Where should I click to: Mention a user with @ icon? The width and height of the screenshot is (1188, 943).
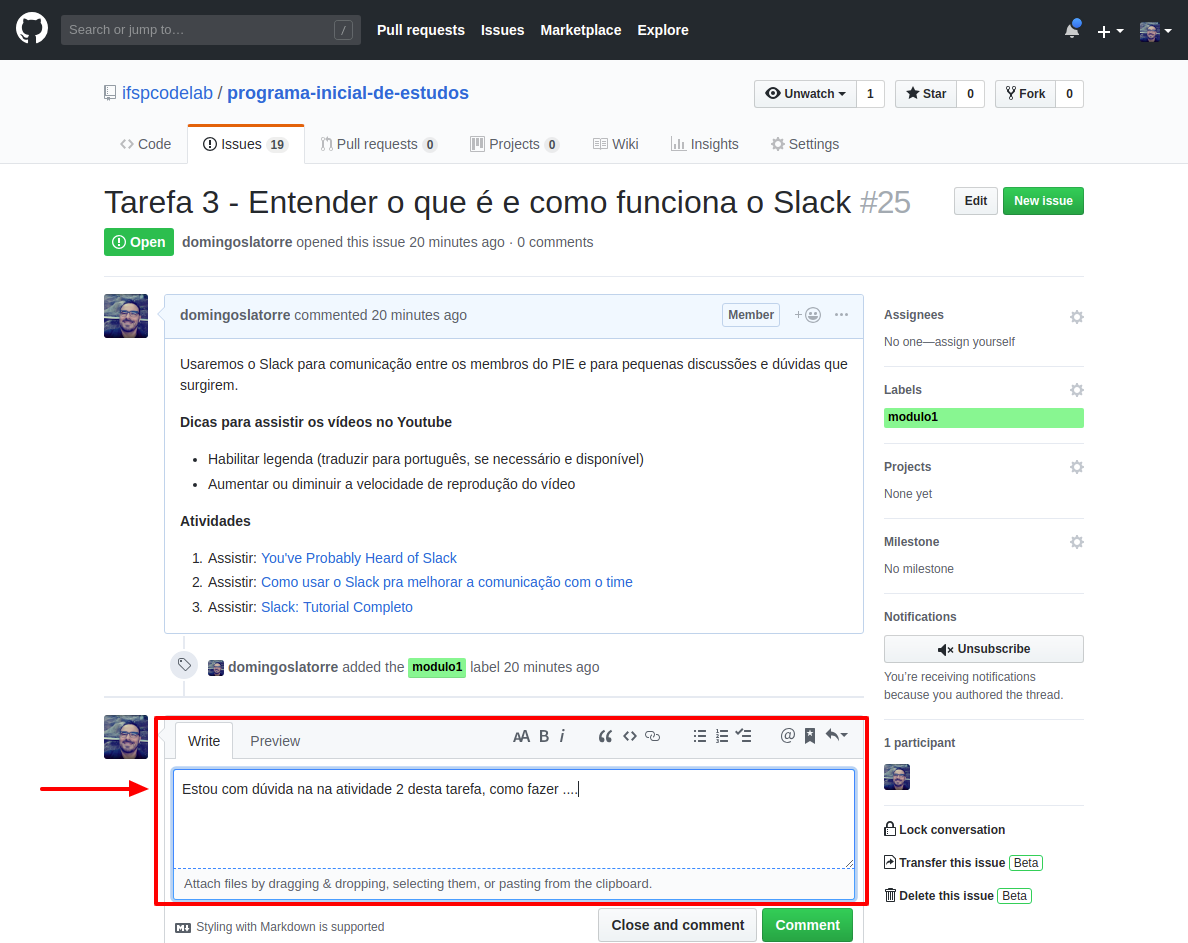coord(788,735)
